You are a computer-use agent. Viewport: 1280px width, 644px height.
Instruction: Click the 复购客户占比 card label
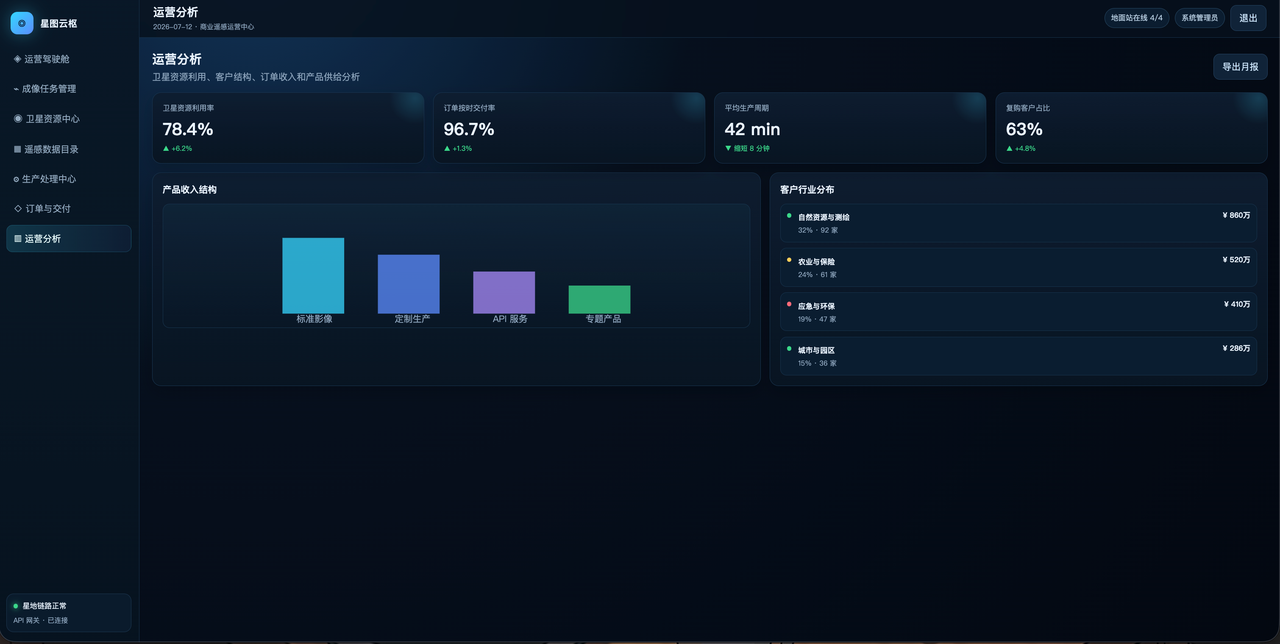1028,108
